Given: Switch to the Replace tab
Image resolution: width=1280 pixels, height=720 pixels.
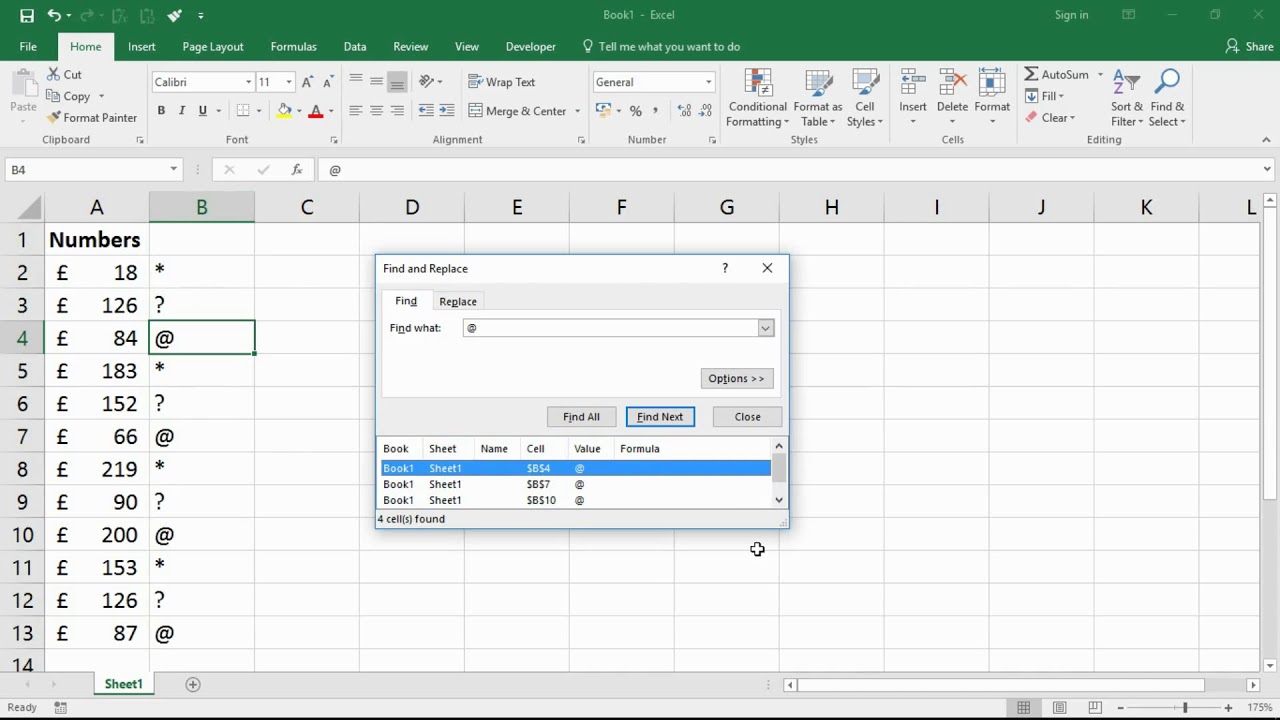Looking at the screenshot, I should point(458,301).
